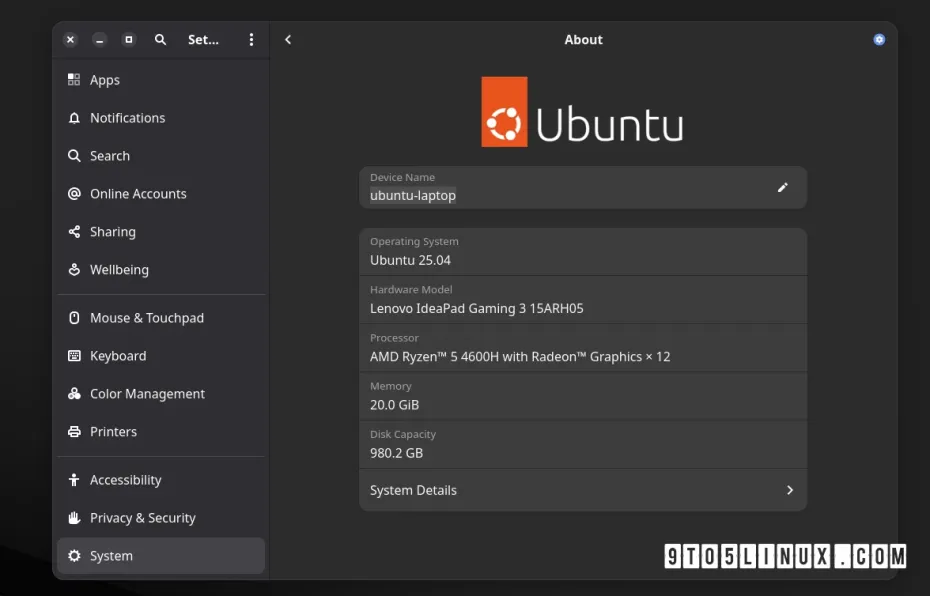Click the System gear icon
930x596 pixels.
(74, 556)
